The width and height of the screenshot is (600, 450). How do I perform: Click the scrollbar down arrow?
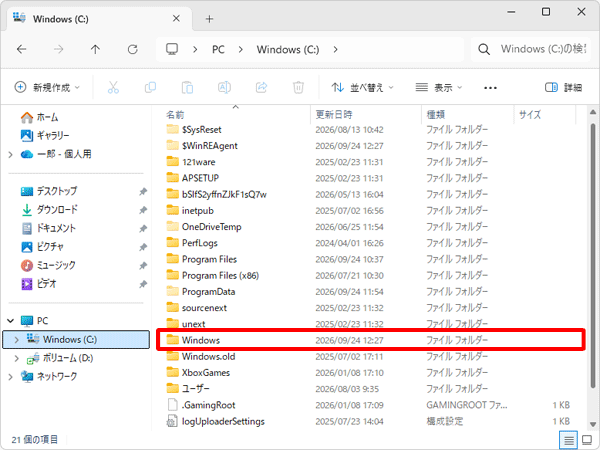click(x=592, y=424)
